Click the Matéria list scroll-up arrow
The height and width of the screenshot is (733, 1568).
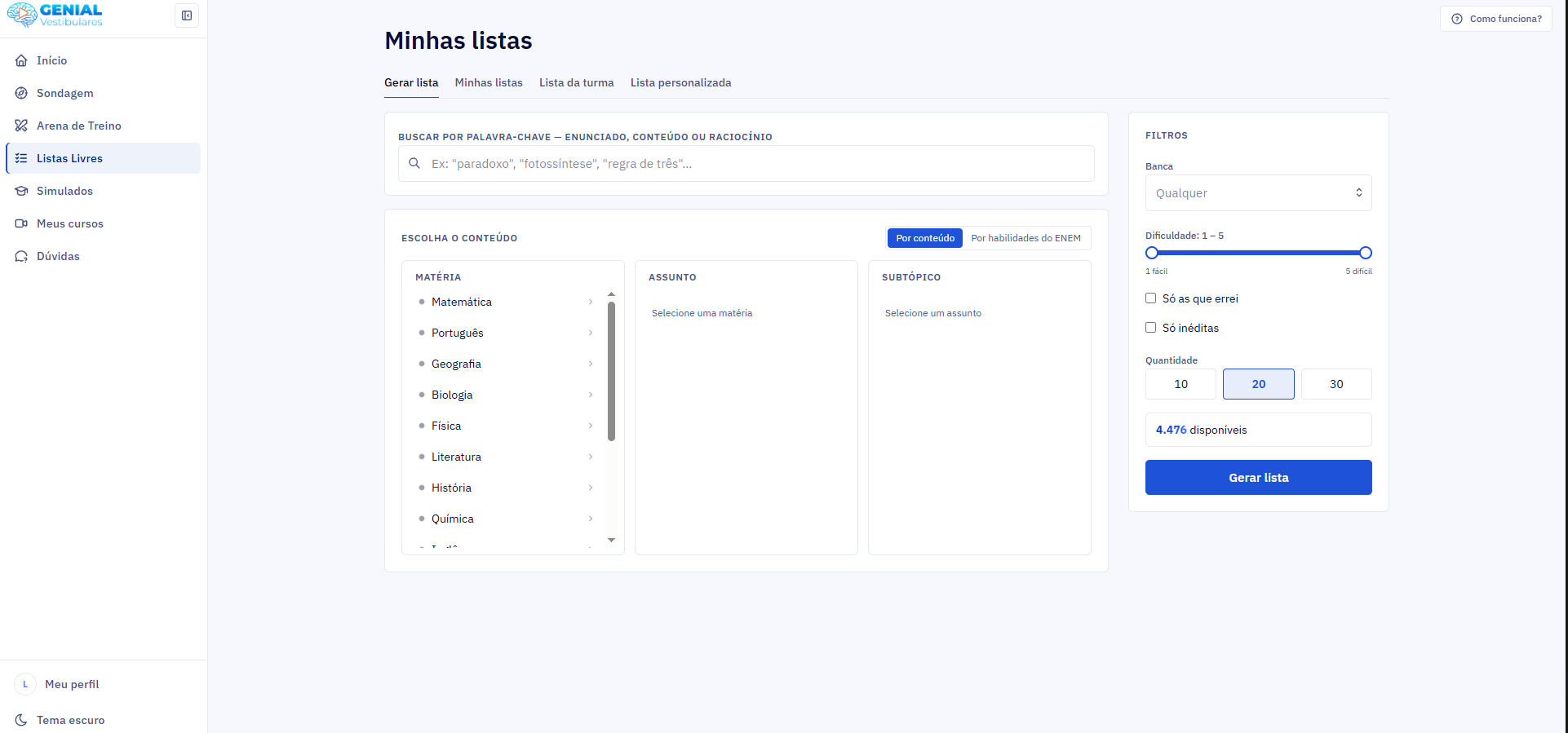611,294
